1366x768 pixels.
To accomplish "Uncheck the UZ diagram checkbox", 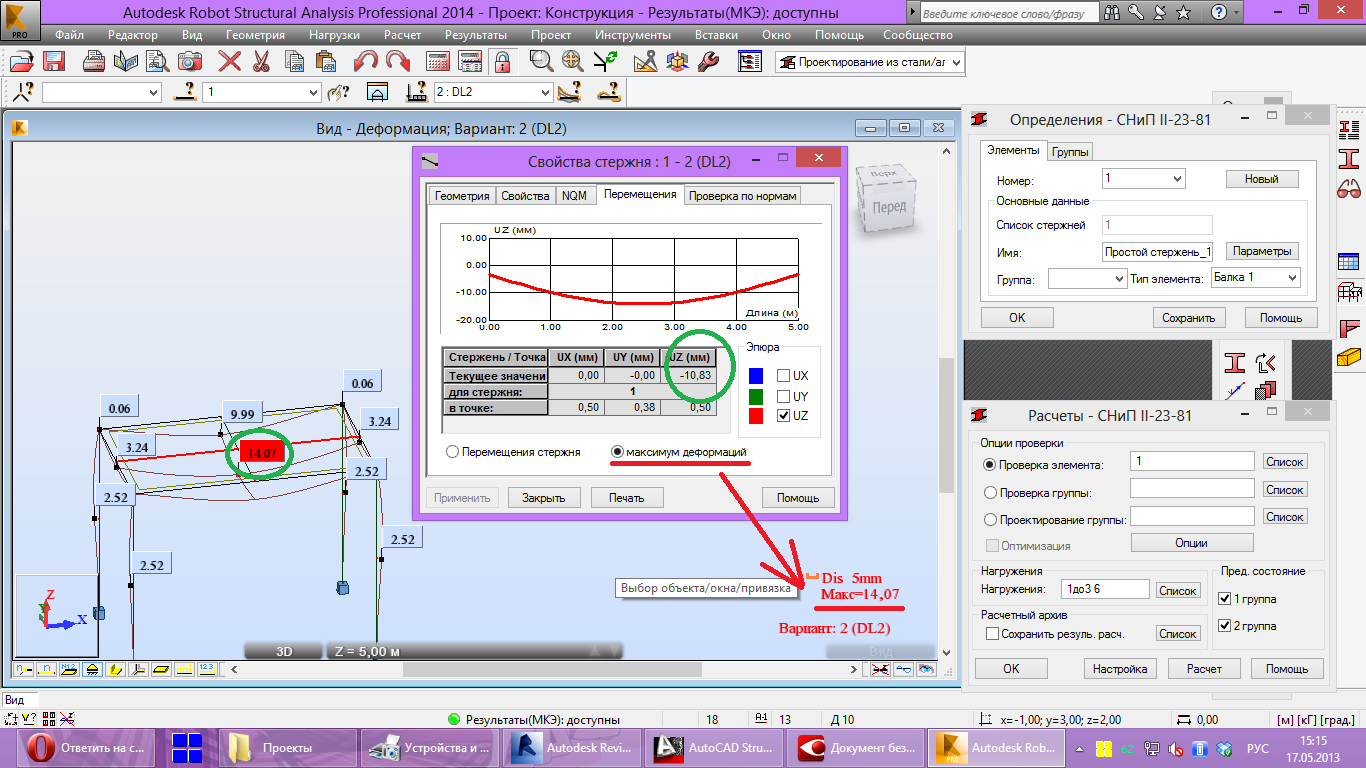I will [783, 416].
